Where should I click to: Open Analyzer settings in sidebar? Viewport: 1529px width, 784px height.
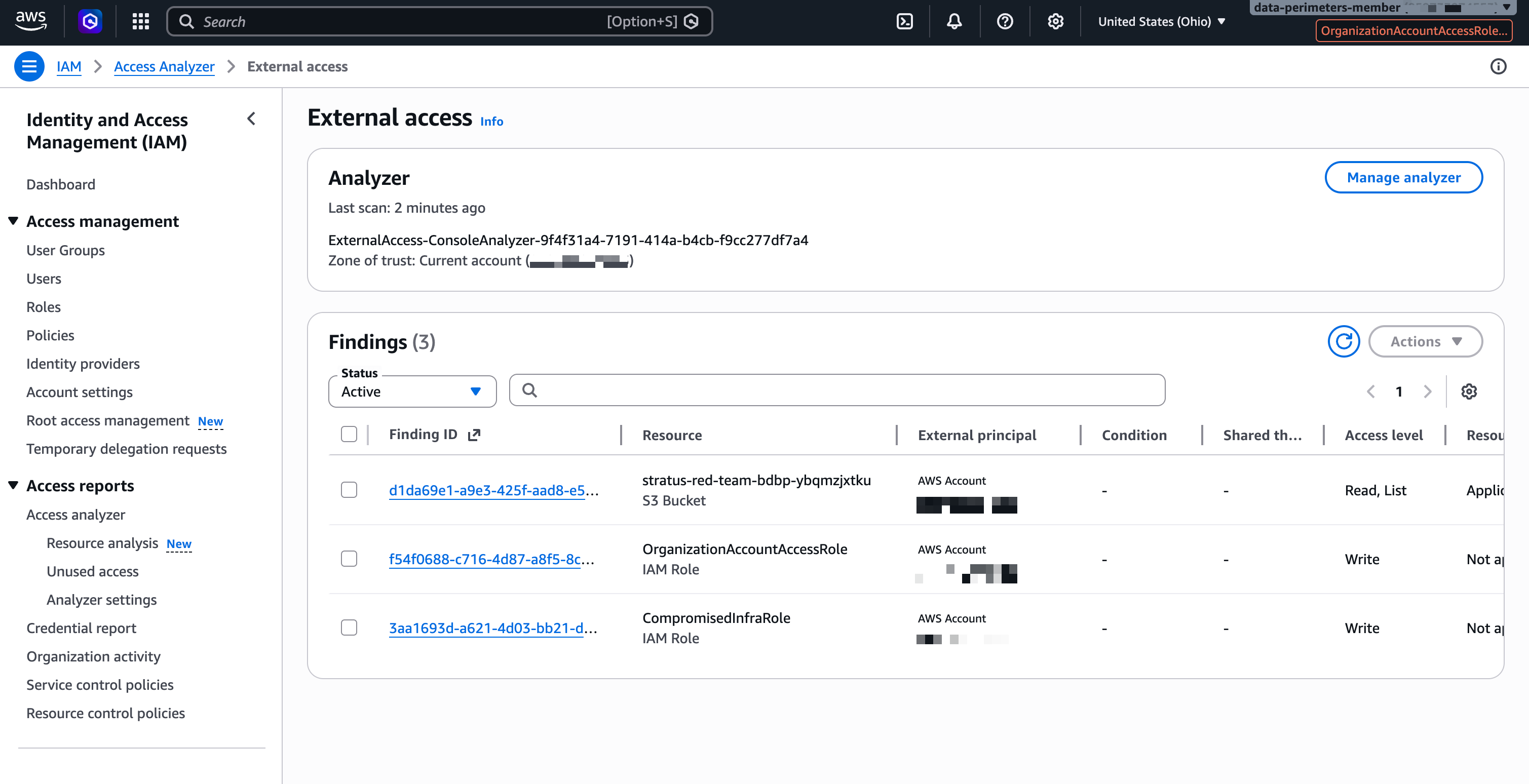(x=101, y=600)
